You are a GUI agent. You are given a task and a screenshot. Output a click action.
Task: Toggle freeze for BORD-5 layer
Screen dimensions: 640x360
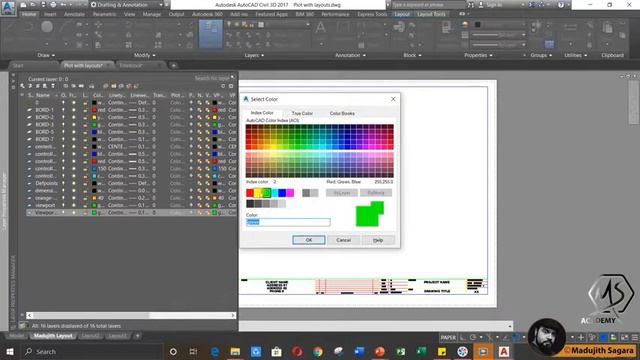pyautogui.click(x=73, y=132)
